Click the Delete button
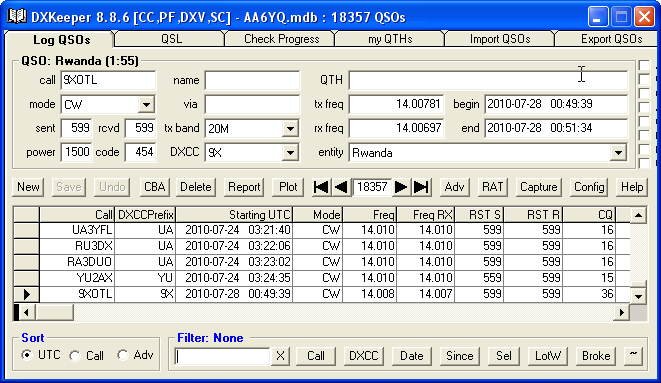 [196, 187]
